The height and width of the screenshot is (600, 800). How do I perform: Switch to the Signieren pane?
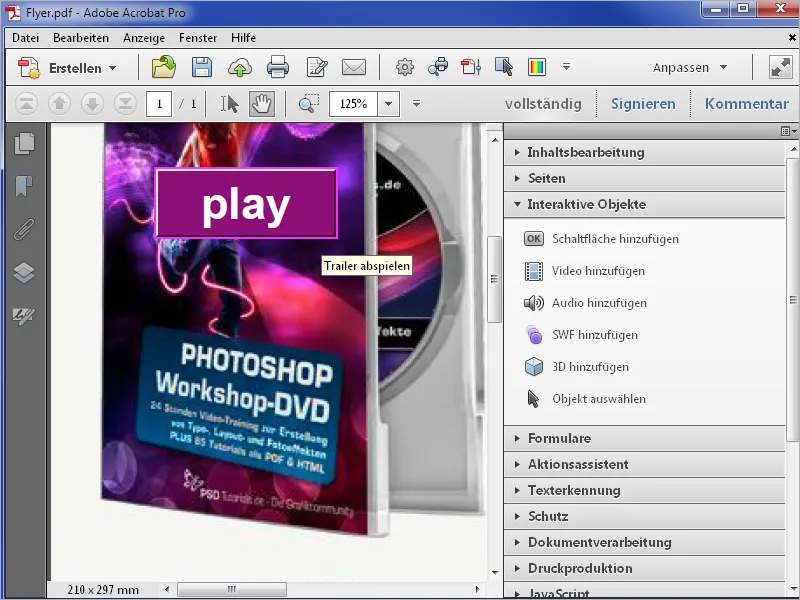tap(643, 104)
